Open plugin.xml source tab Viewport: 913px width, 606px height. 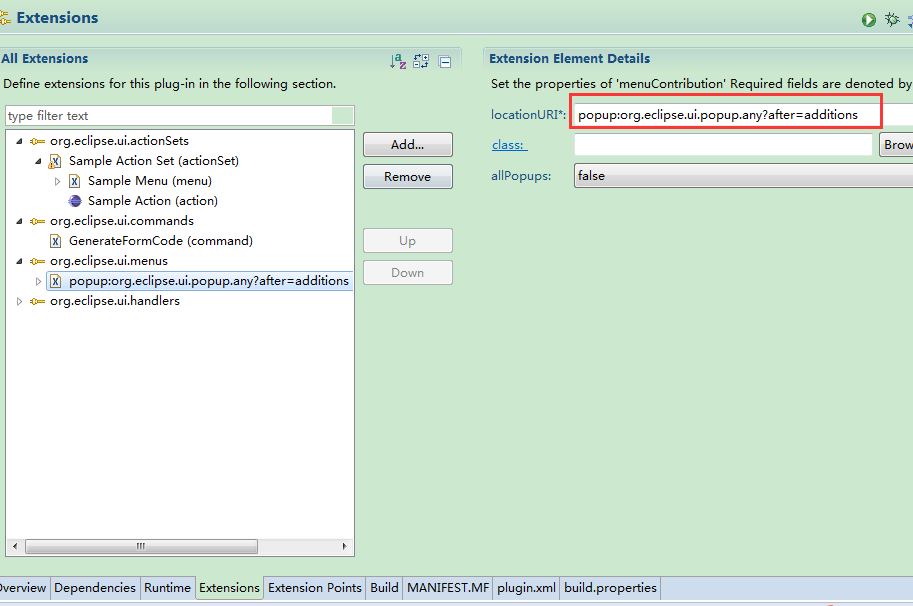[526, 588]
